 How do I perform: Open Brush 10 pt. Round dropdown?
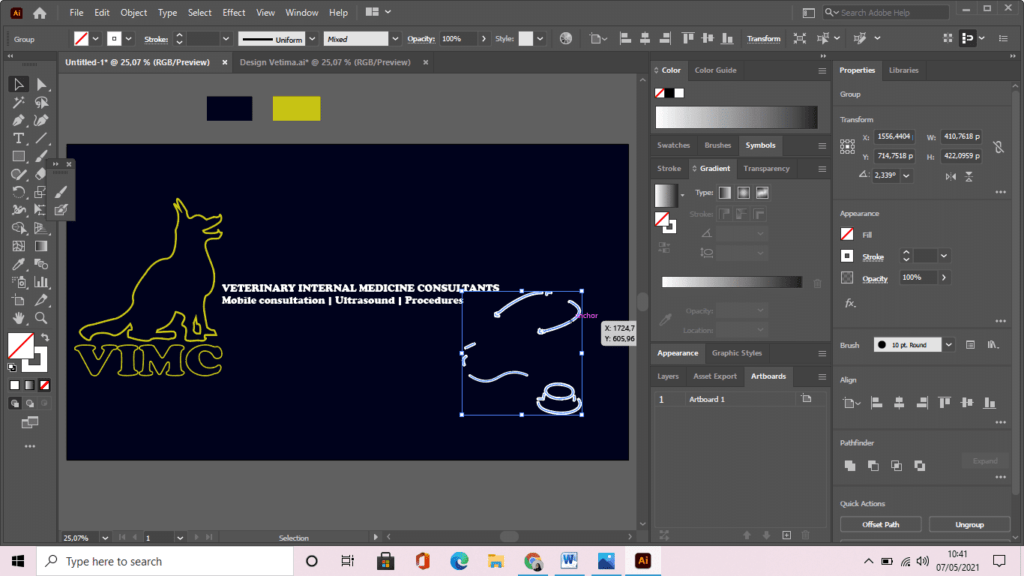click(948, 345)
